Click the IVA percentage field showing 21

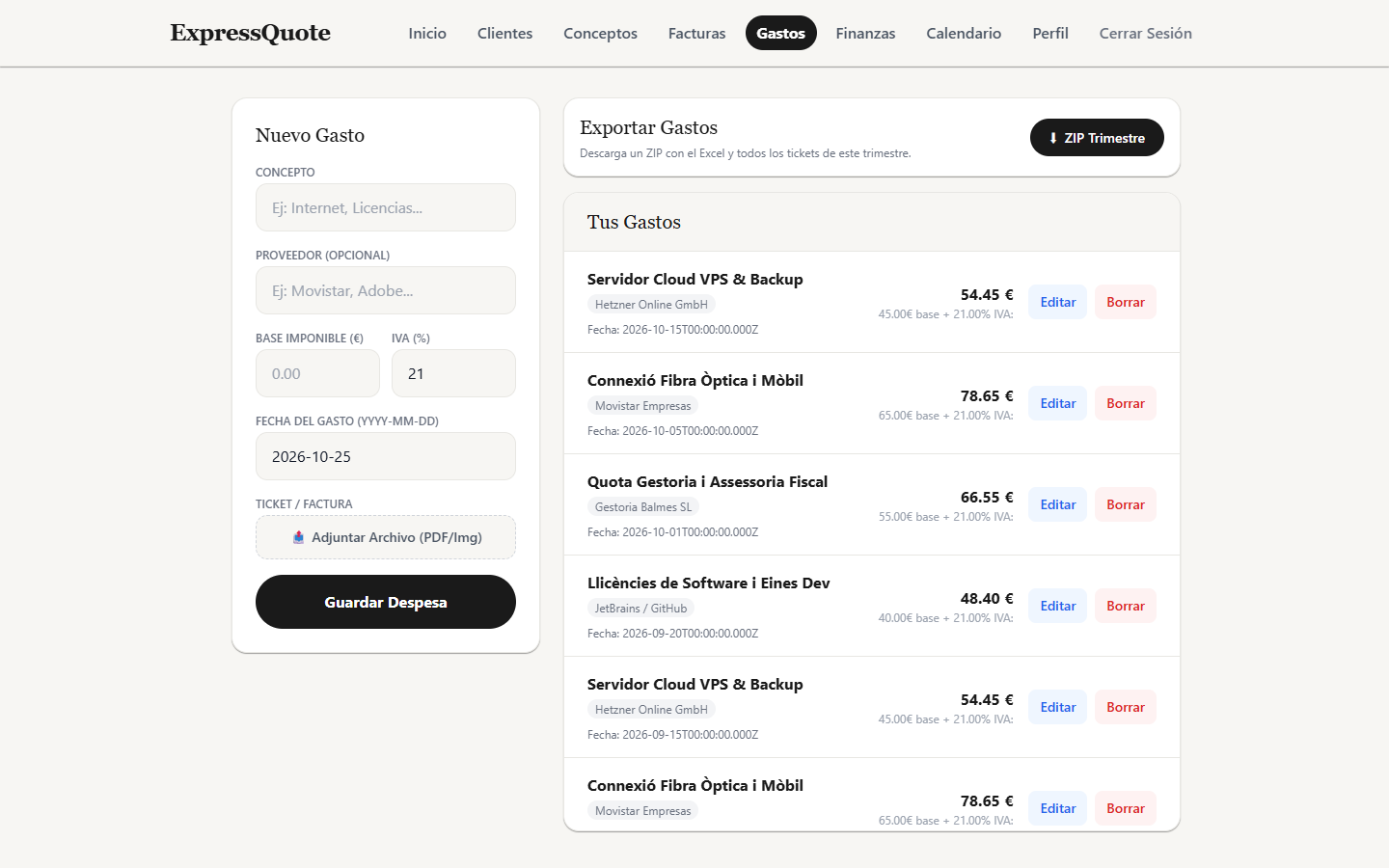[453, 373]
